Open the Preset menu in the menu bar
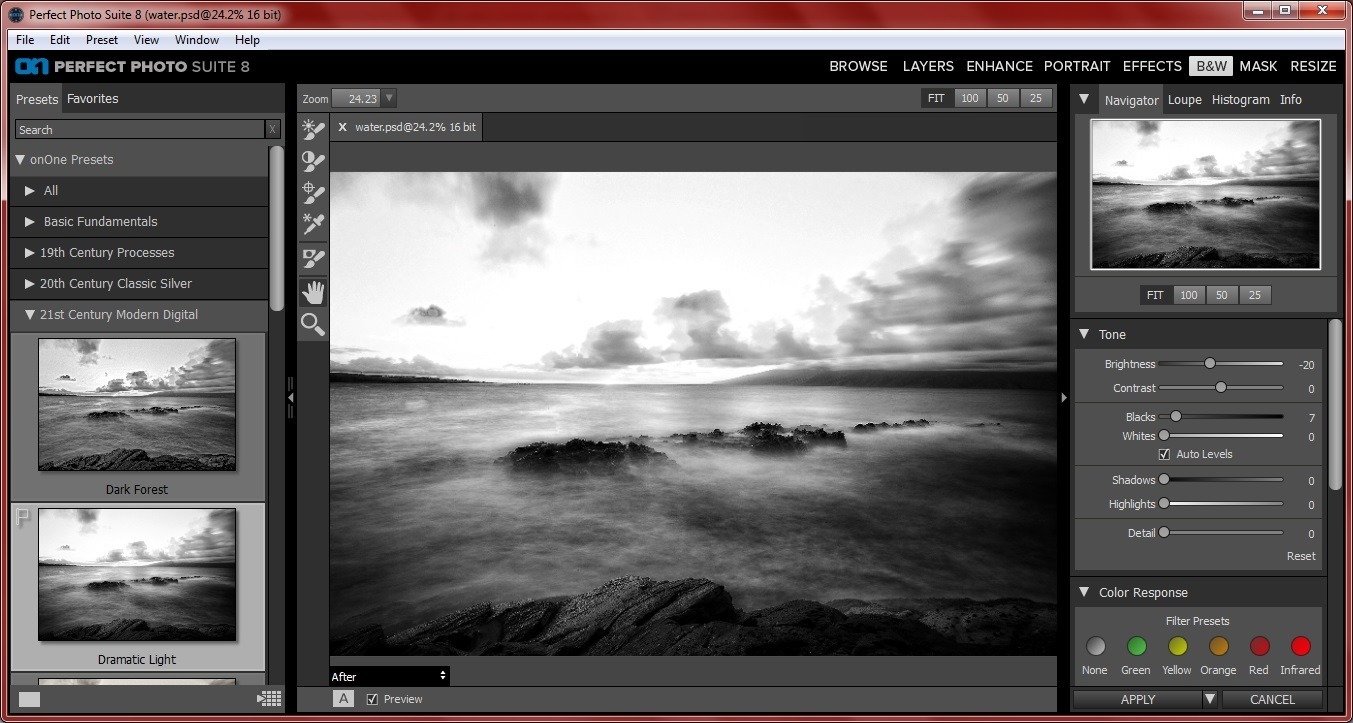 coord(101,40)
